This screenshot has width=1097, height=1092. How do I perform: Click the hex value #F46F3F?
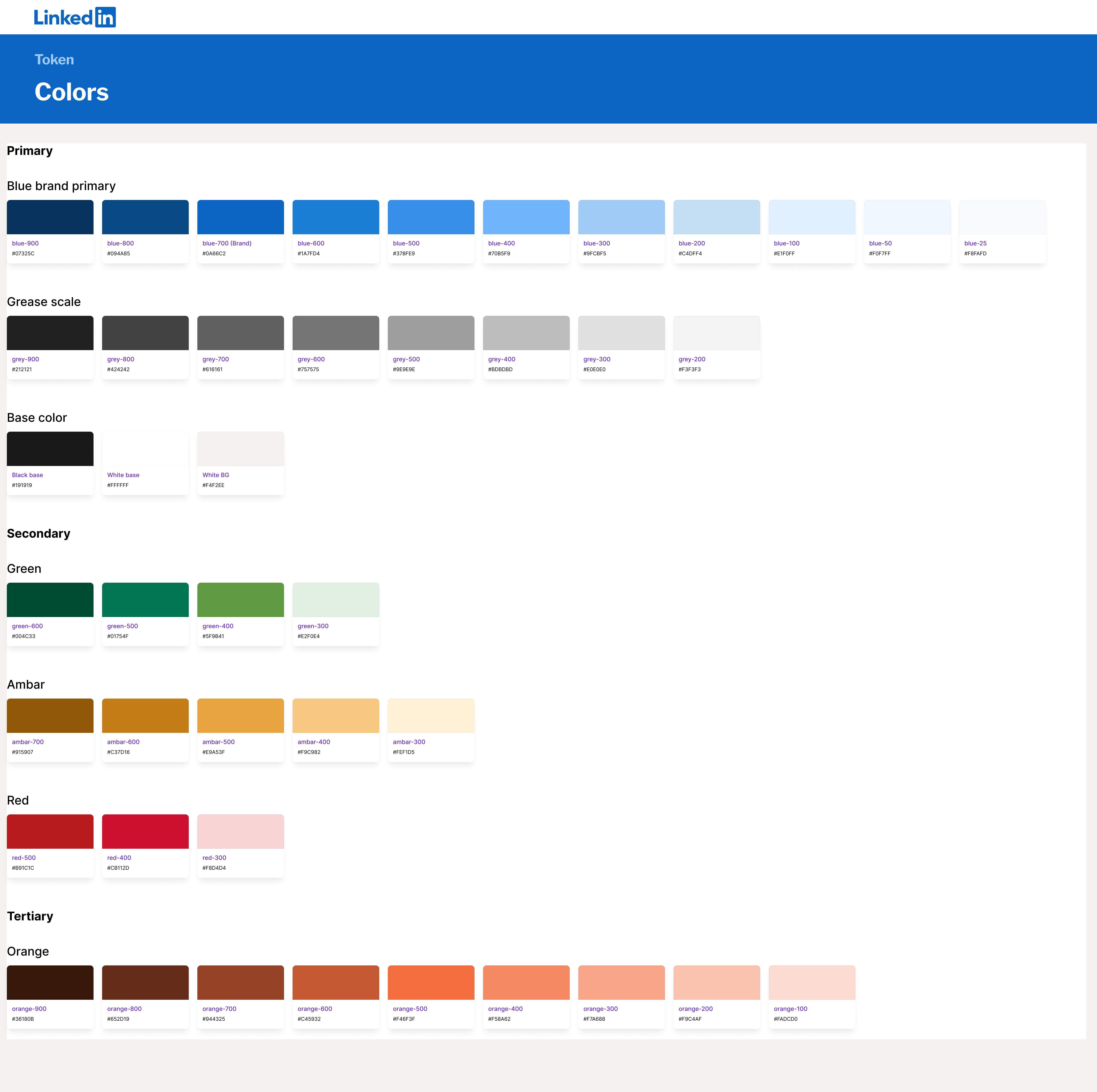404,1019
